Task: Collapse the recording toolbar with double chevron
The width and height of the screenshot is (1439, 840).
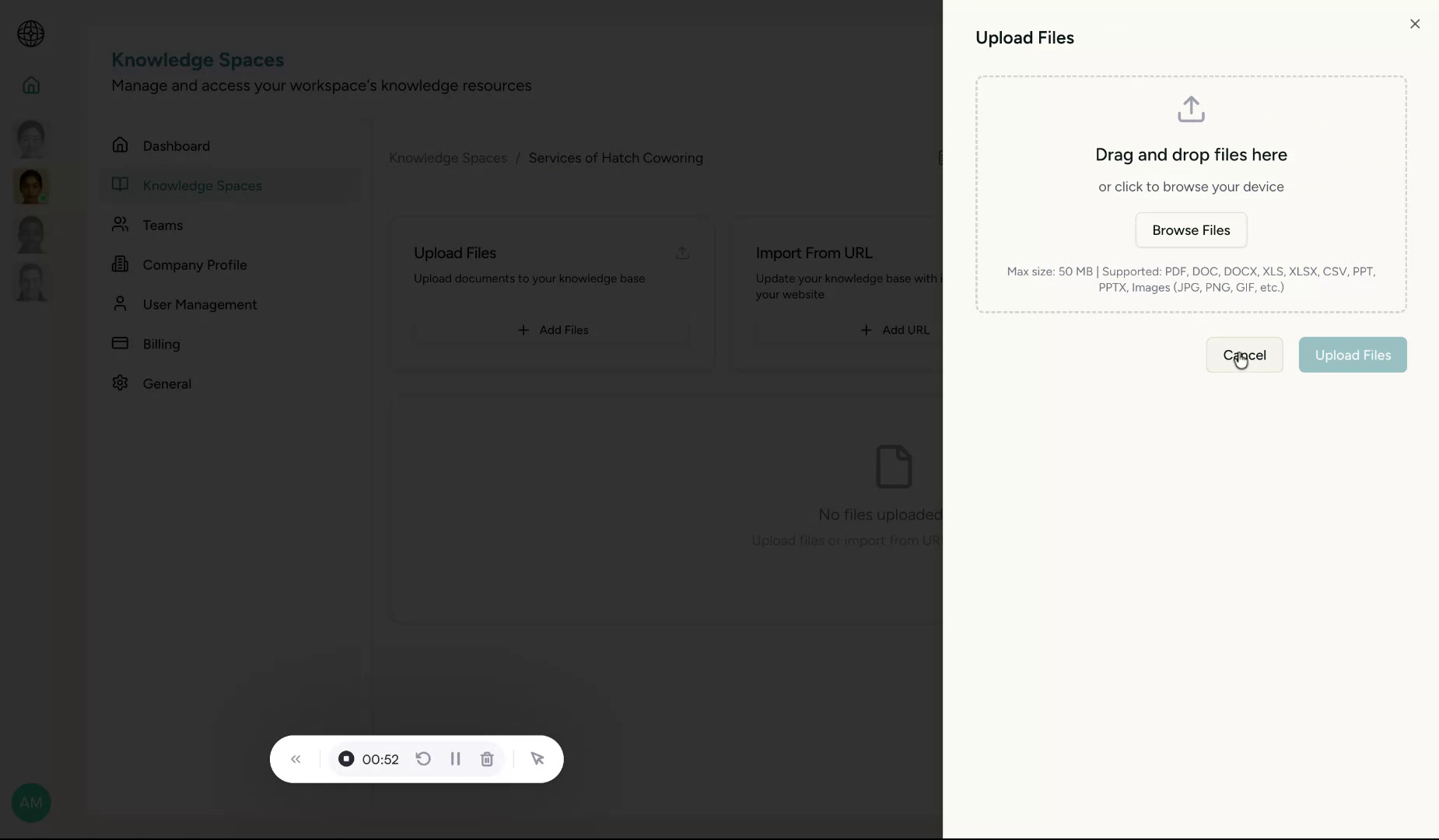Action: click(x=296, y=760)
